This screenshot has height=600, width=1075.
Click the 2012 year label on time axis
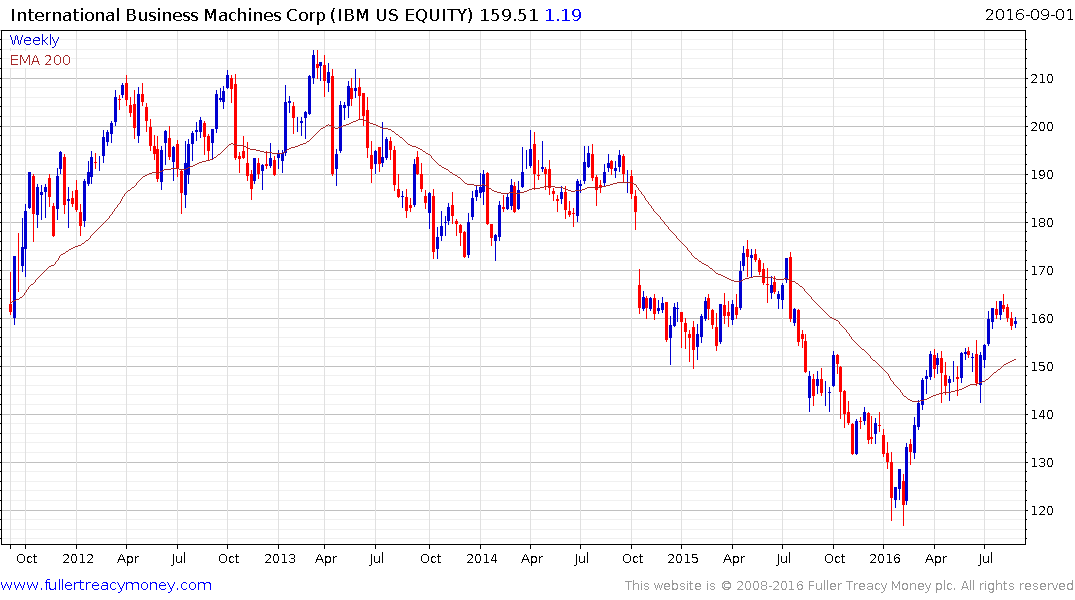[77, 558]
